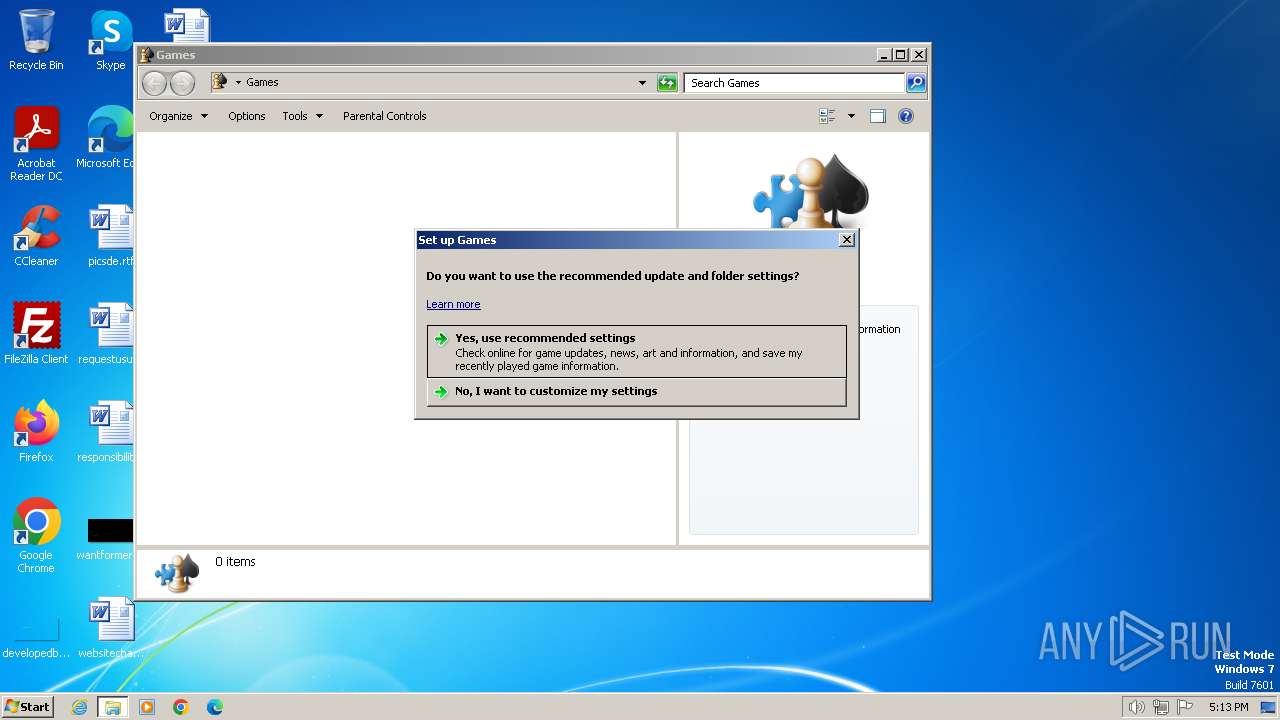Screen dimensions: 1280x720
Task: Click the 5:13 PM taskbar clock
Action: pos(1228,707)
